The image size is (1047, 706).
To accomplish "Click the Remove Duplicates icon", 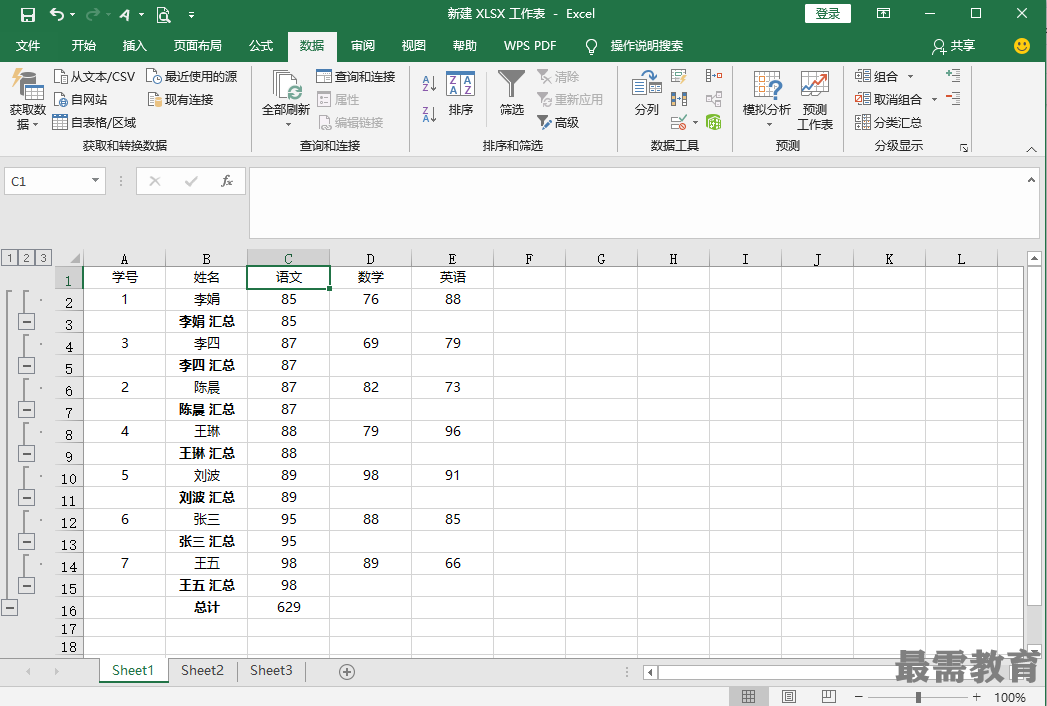I will click(679, 100).
